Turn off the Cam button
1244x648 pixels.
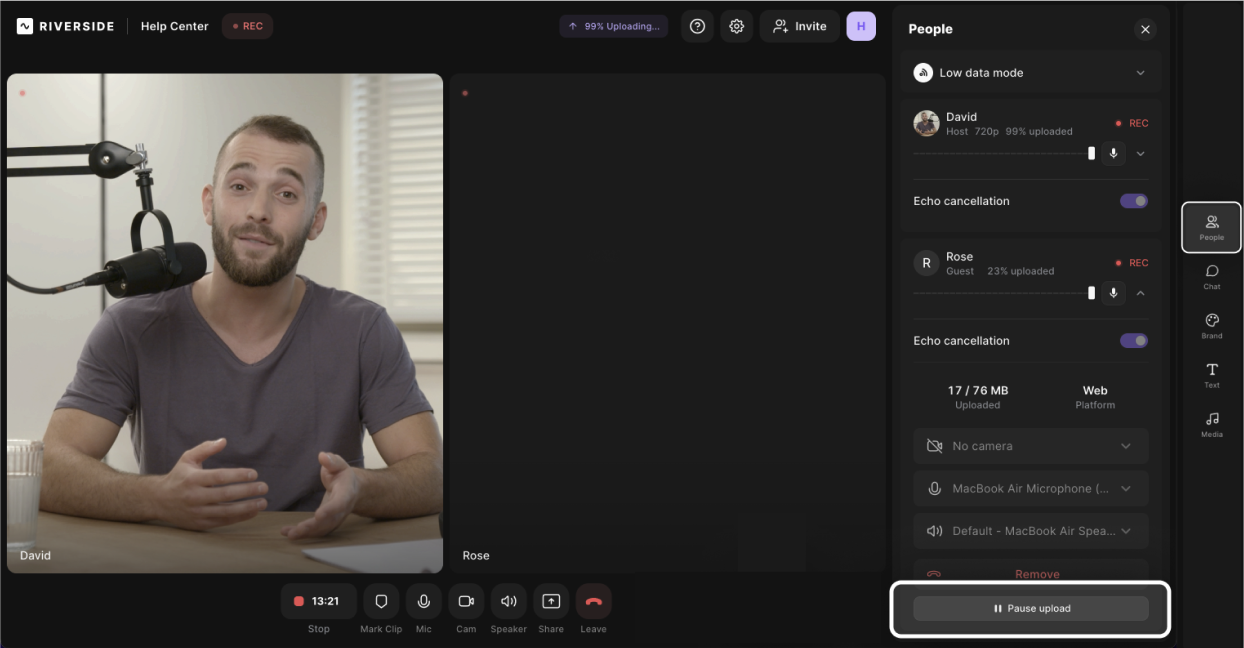tap(466, 602)
